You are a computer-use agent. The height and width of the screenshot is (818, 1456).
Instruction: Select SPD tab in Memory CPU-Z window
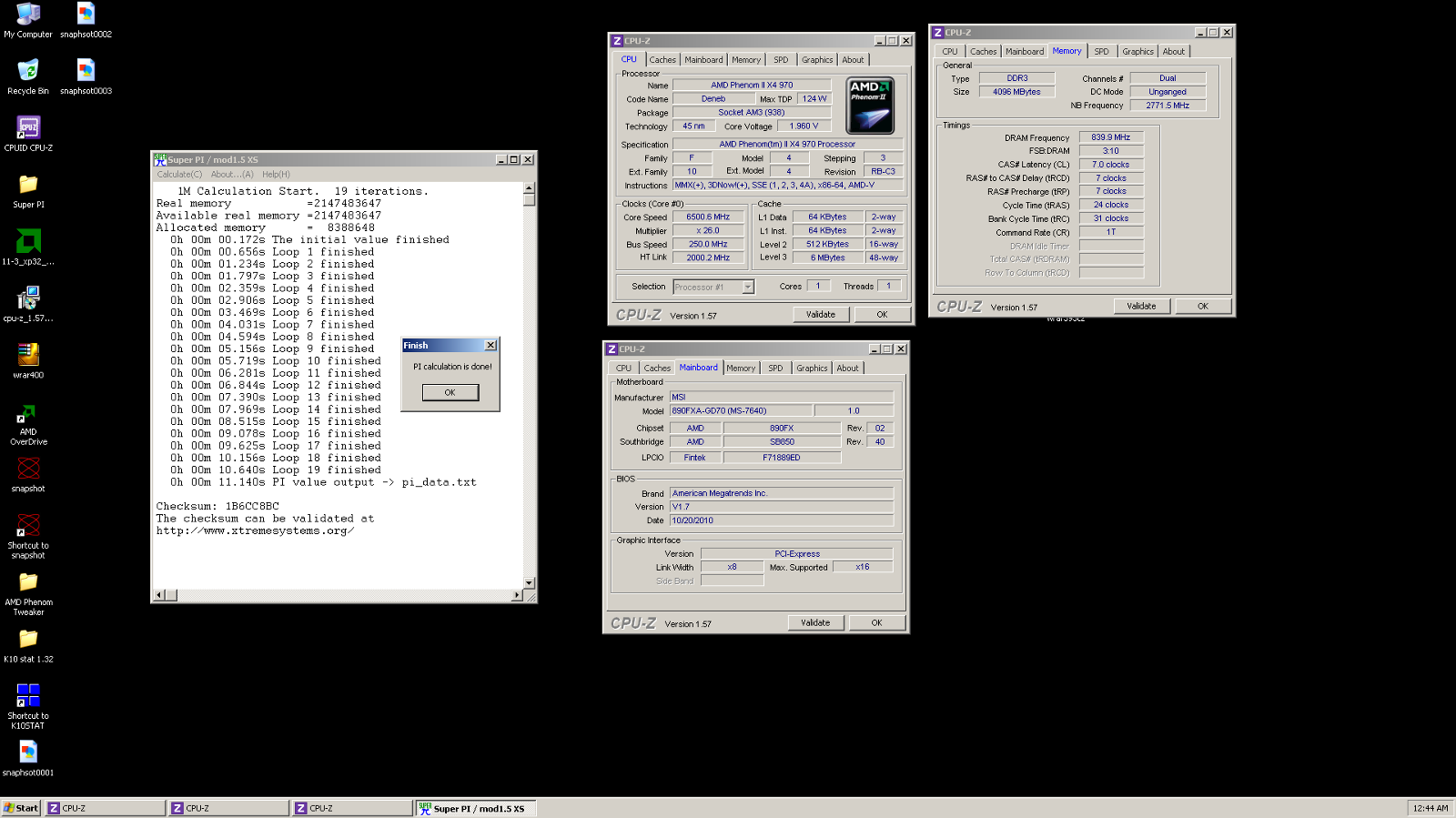(1101, 52)
